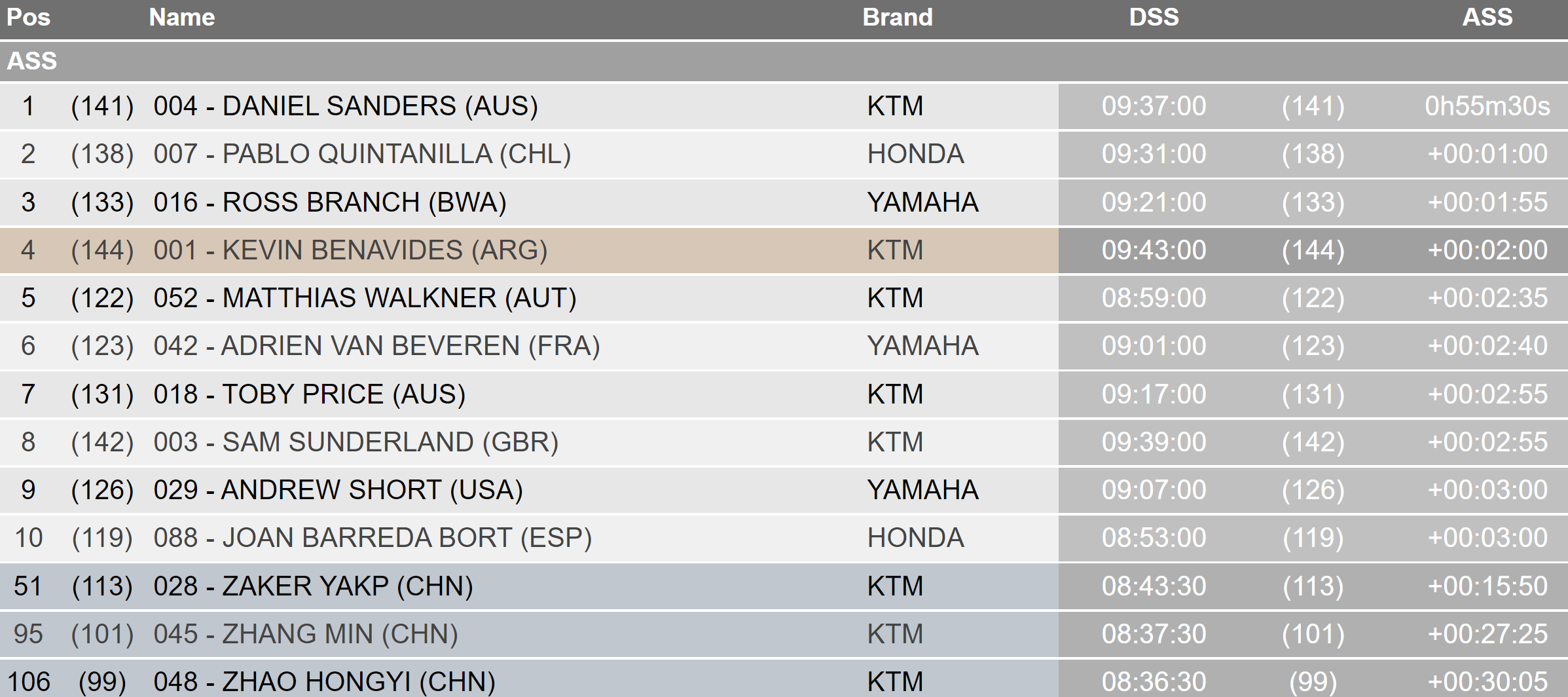The width and height of the screenshot is (1568, 697).
Task: Select the Toby Price row
Action: (x=309, y=394)
